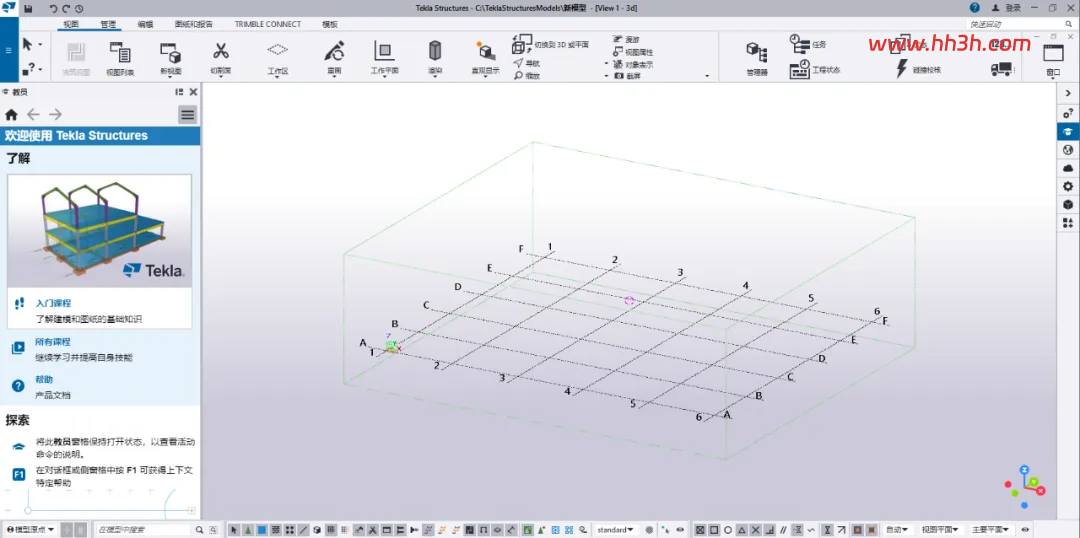The image size is (1080, 538).
Task: Open the blue file menu hamburger button
Action: pyautogui.click(x=8, y=50)
